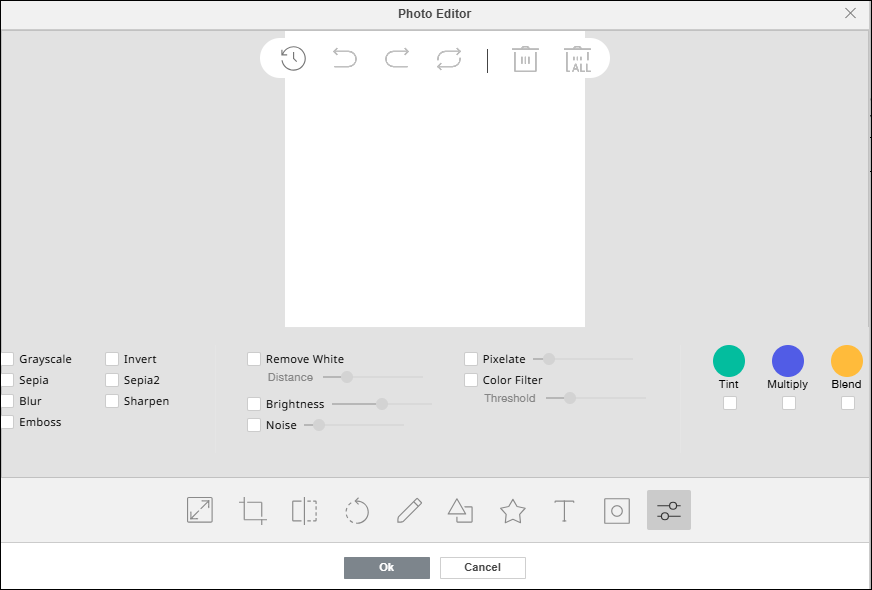Click the Reset loop icon

pos(449,59)
